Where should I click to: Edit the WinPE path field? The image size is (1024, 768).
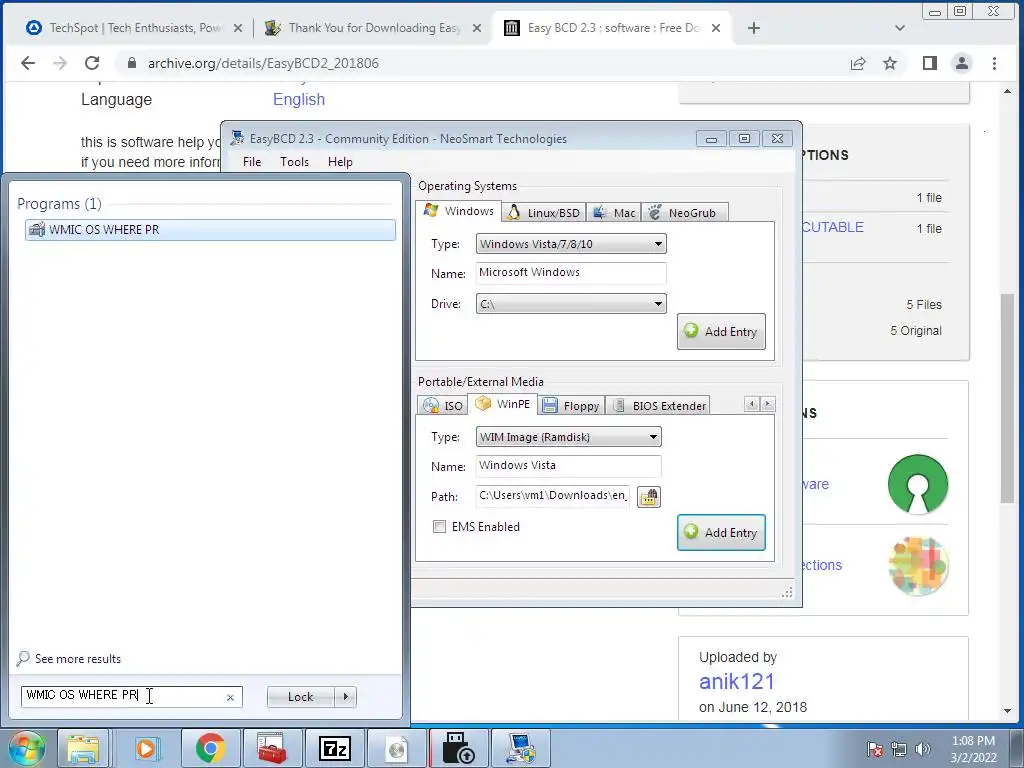pyautogui.click(x=552, y=496)
